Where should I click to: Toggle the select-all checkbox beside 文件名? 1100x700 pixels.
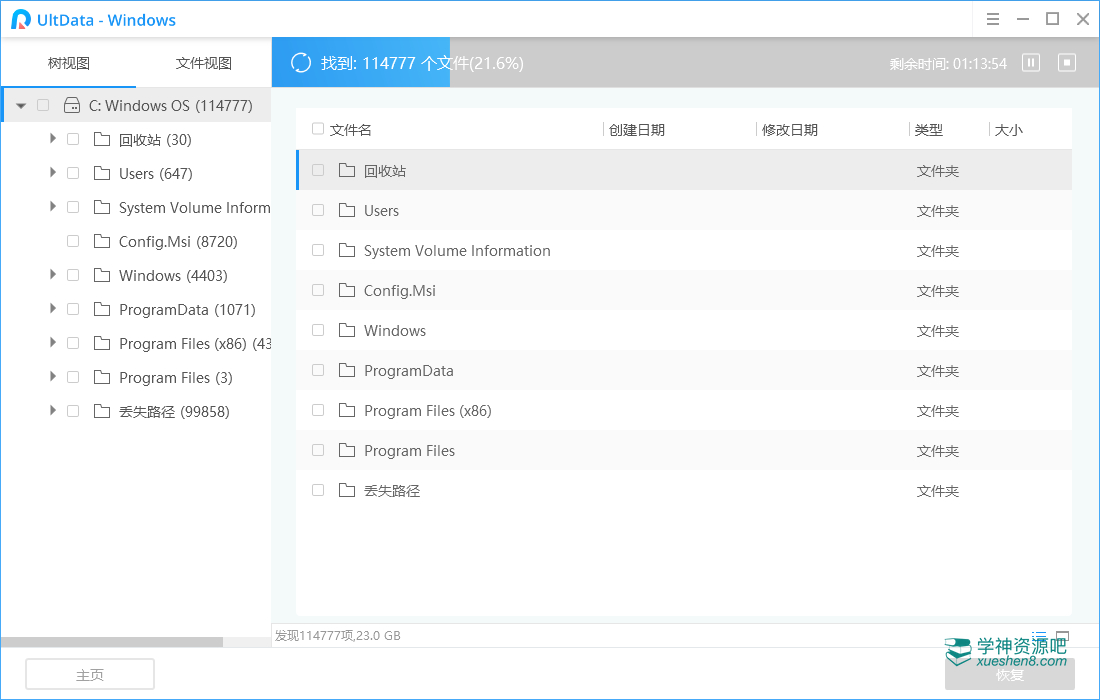click(318, 129)
